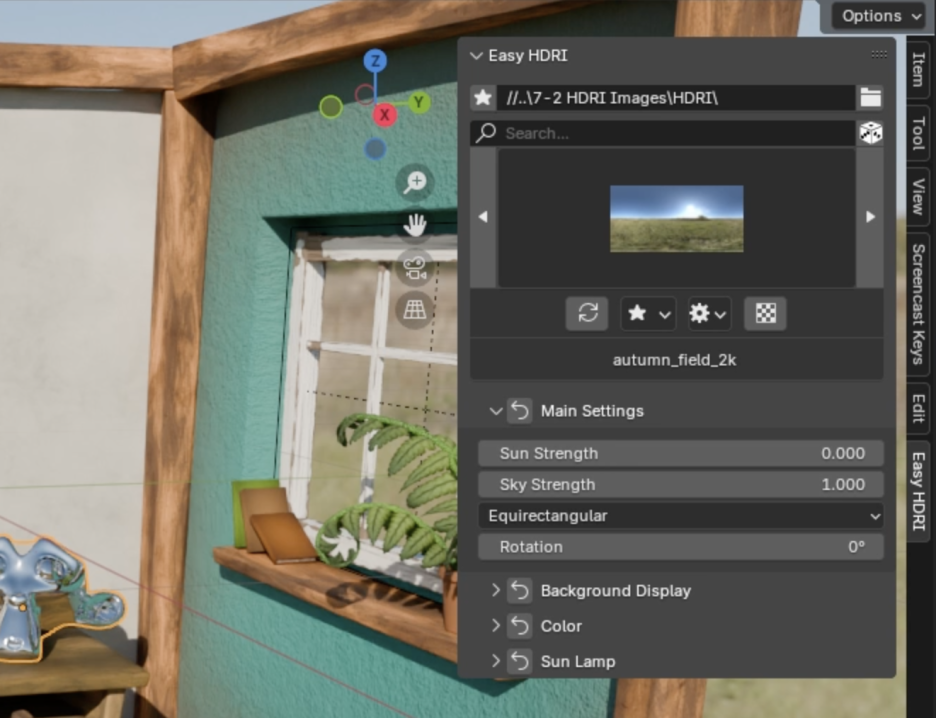The image size is (936, 718).
Task: Collapse the Main Settings section
Action: 495,411
